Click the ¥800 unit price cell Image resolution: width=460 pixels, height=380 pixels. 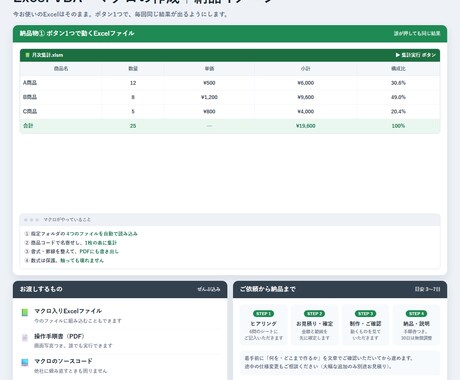209,111
